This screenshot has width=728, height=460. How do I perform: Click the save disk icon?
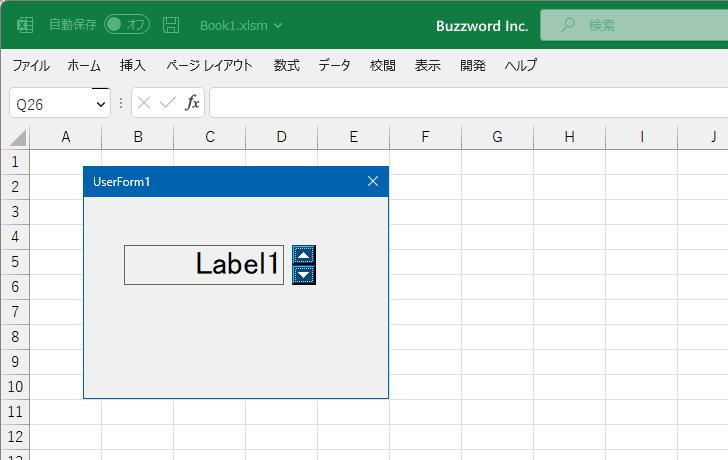tap(171, 25)
